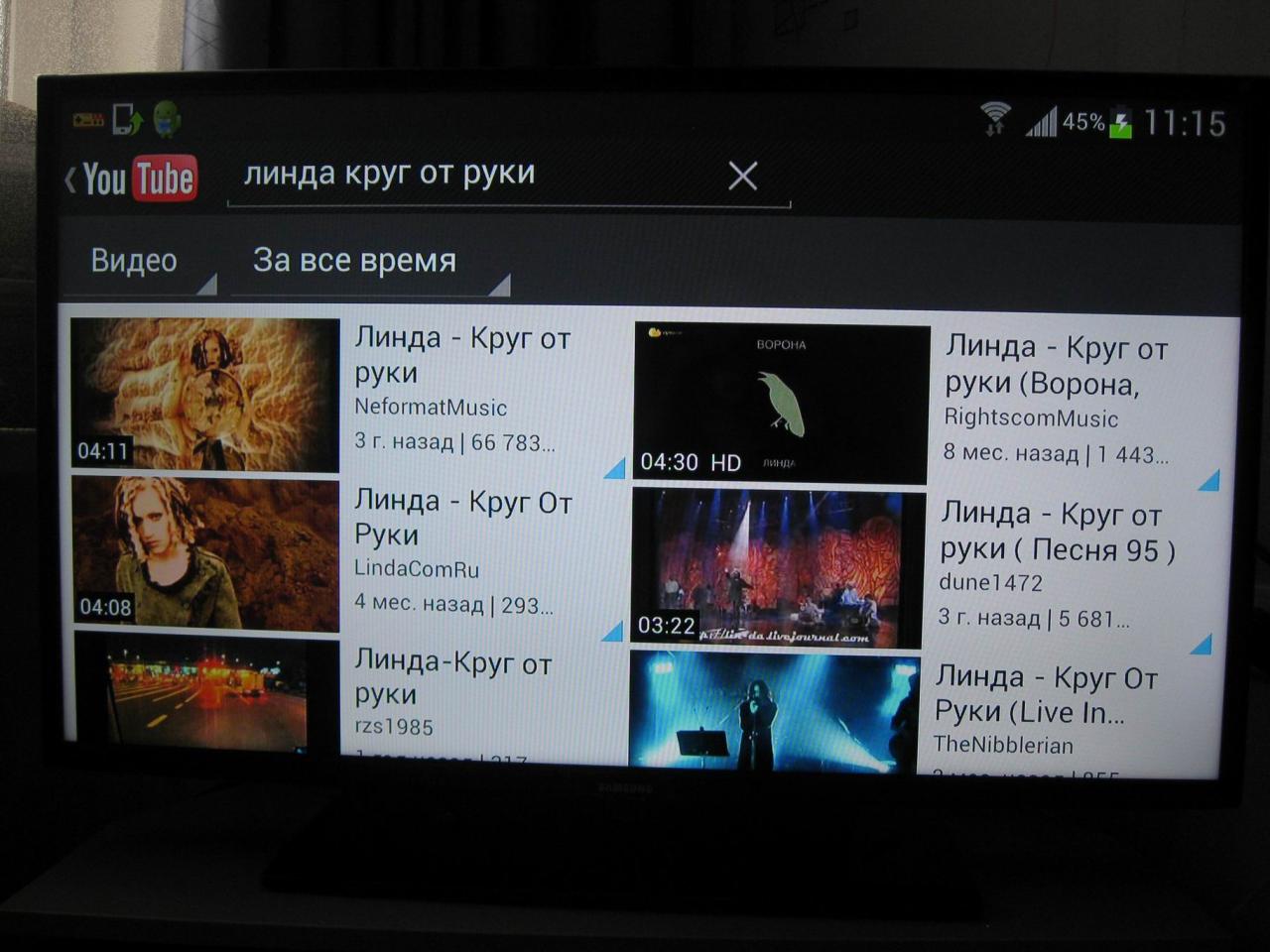1270x952 pixels.
Task: Open the options triangle for RightscomMusic result
Action: pyautogui.click(x=1207, y=481)
